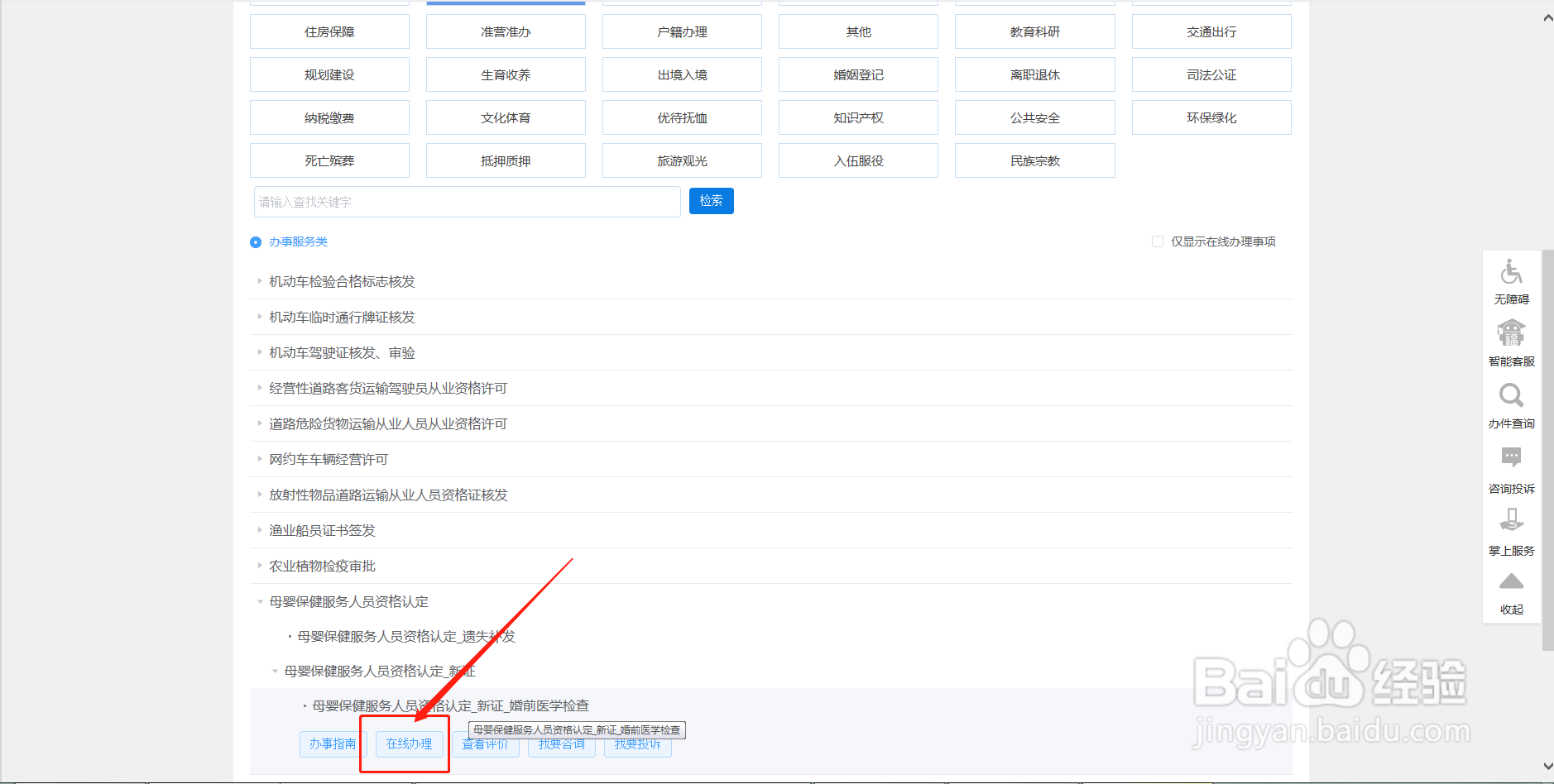This screenshot has width=1554, height=784.
Task: Click the 我要投诉 complaint button
Action: (637, 745)
